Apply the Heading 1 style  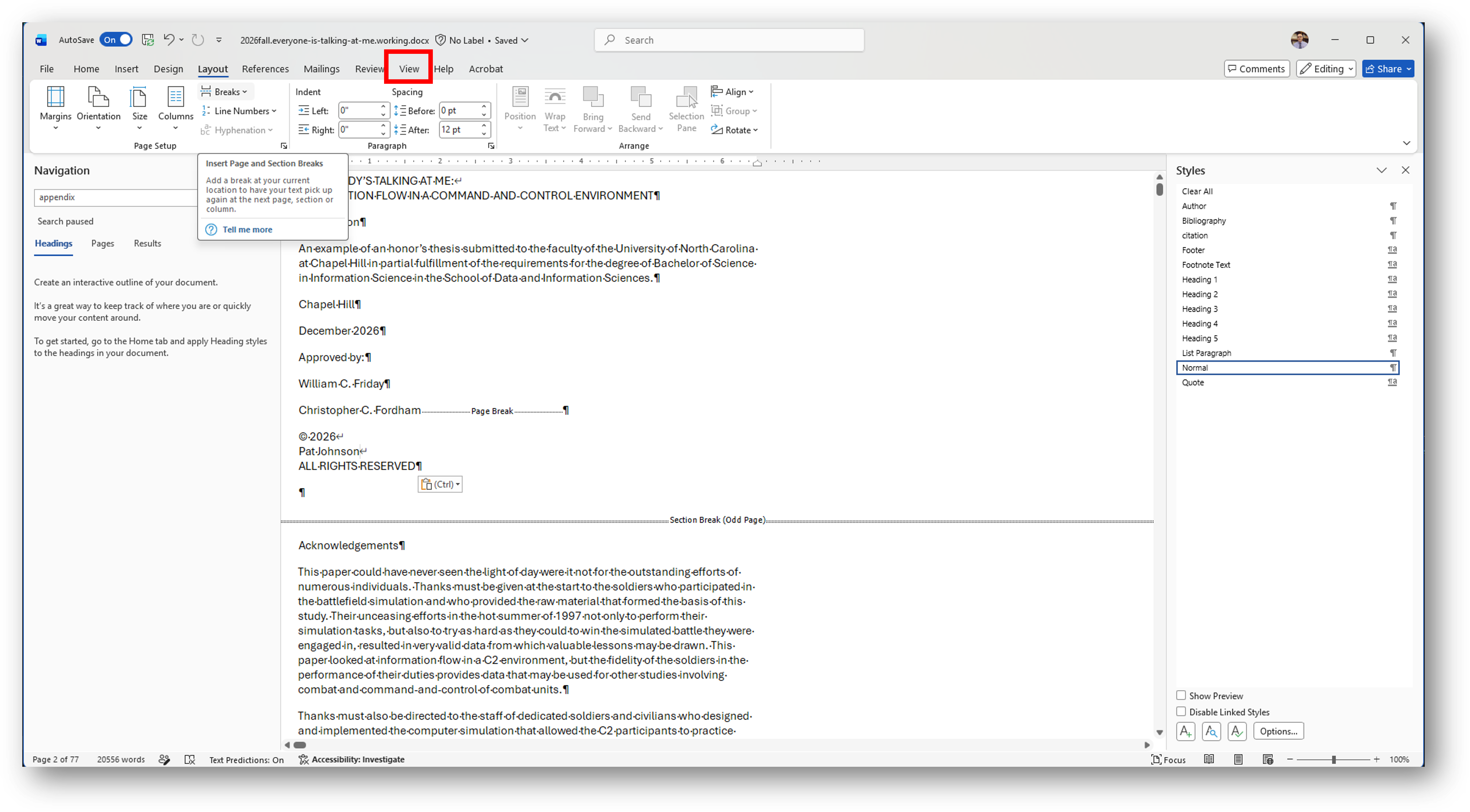[x=1288, y=279]
